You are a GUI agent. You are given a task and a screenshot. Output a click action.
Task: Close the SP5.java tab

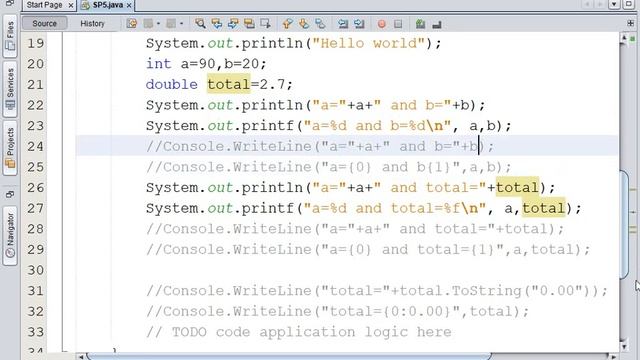tap(129, 5)
